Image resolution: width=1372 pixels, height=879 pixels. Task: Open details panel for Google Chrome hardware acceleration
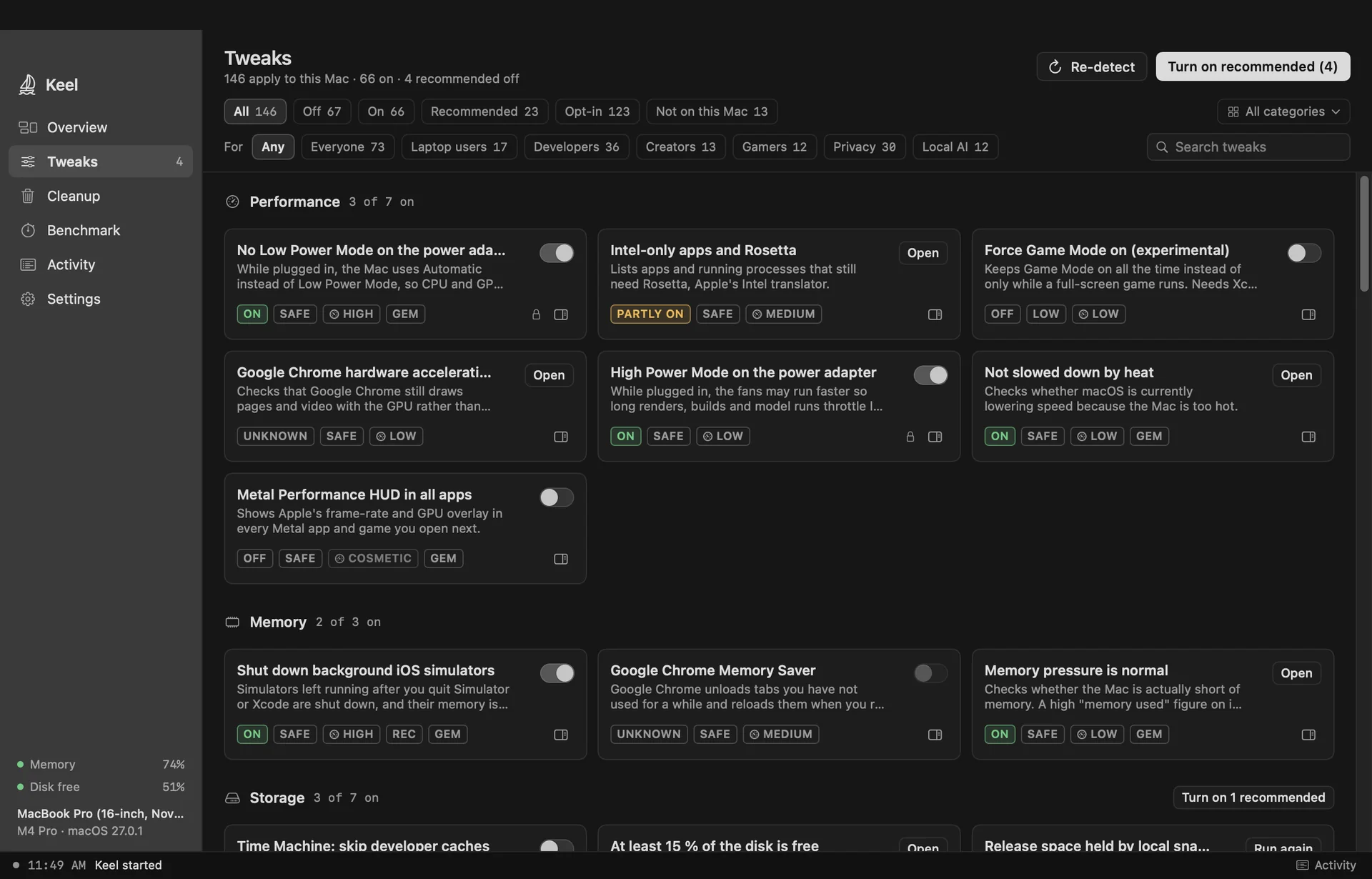click(561, 437)
